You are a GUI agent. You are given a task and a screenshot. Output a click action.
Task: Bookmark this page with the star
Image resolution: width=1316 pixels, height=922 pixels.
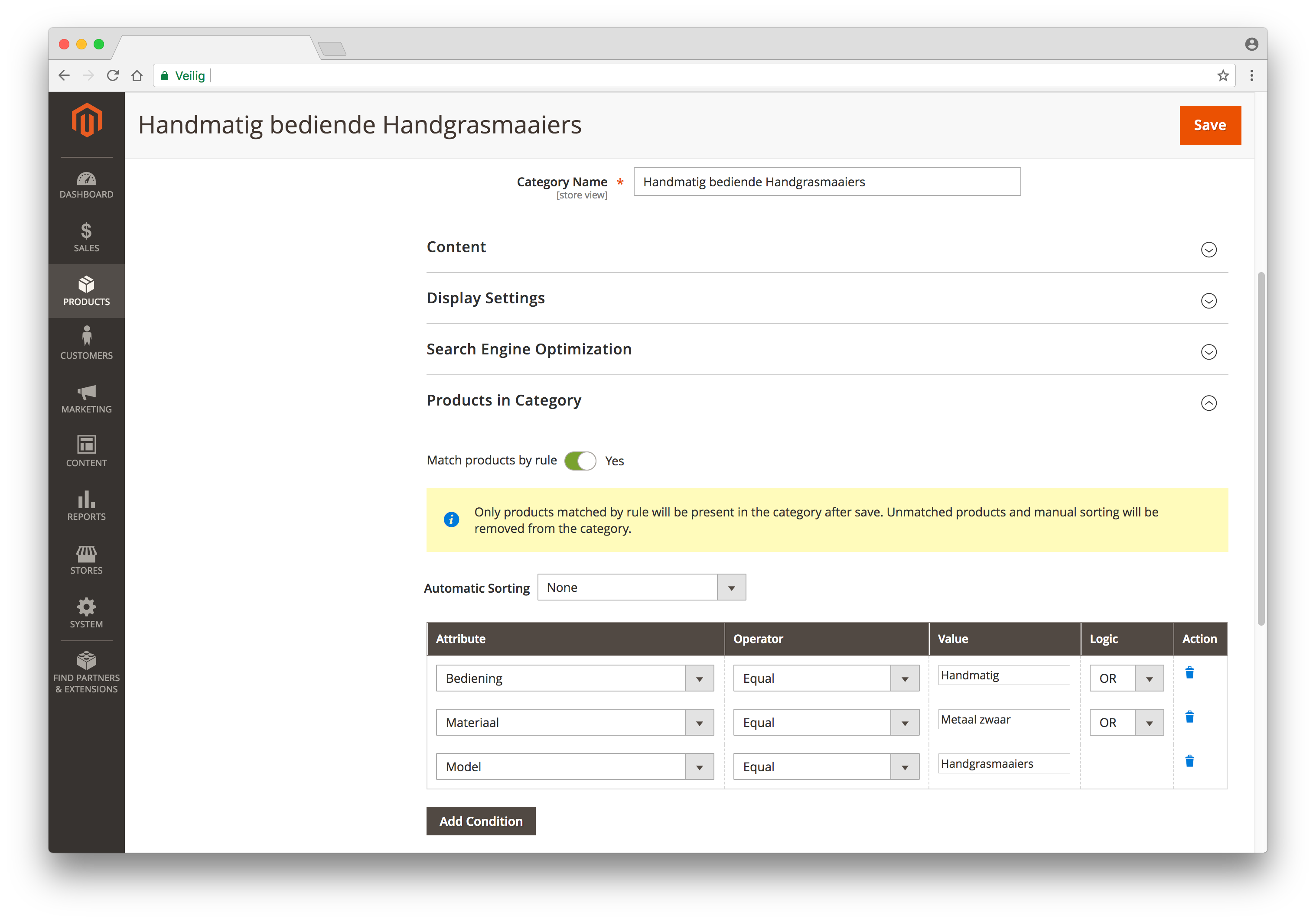point(1222,76)
